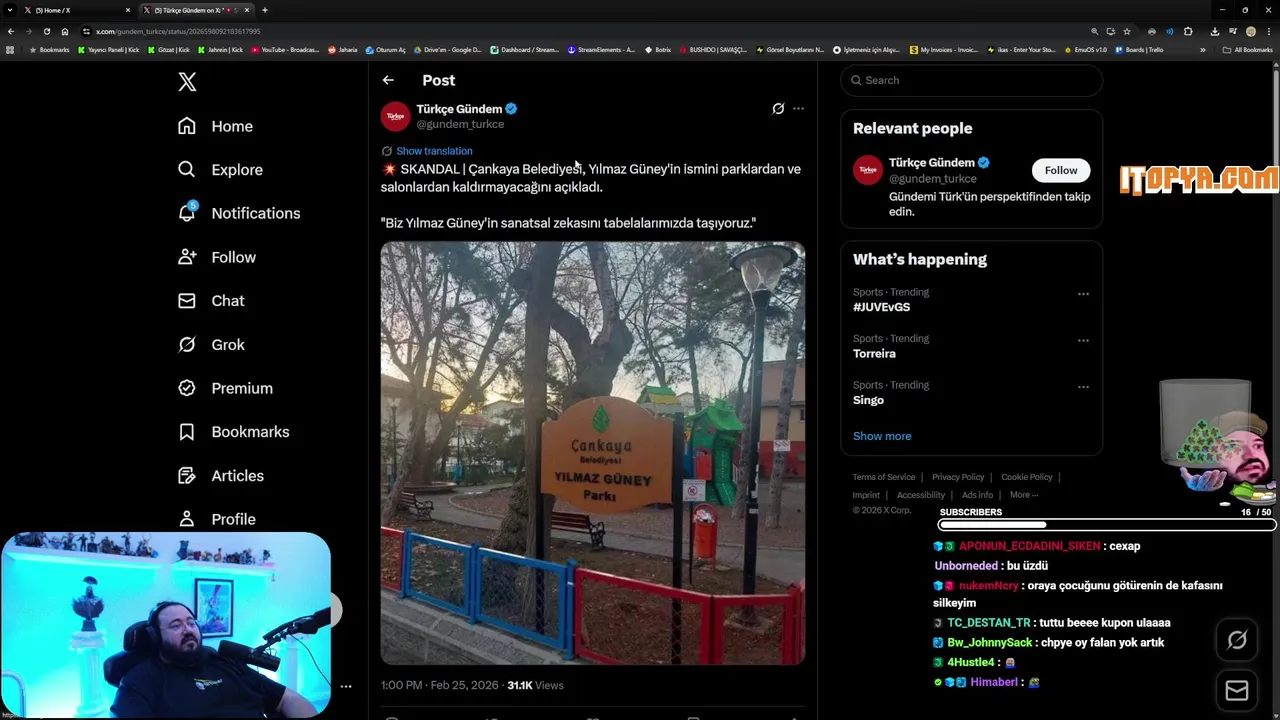Open the Follow page in the sidebar
Viewport: 1280px width, 720px height.
click(x=216, y=257)
